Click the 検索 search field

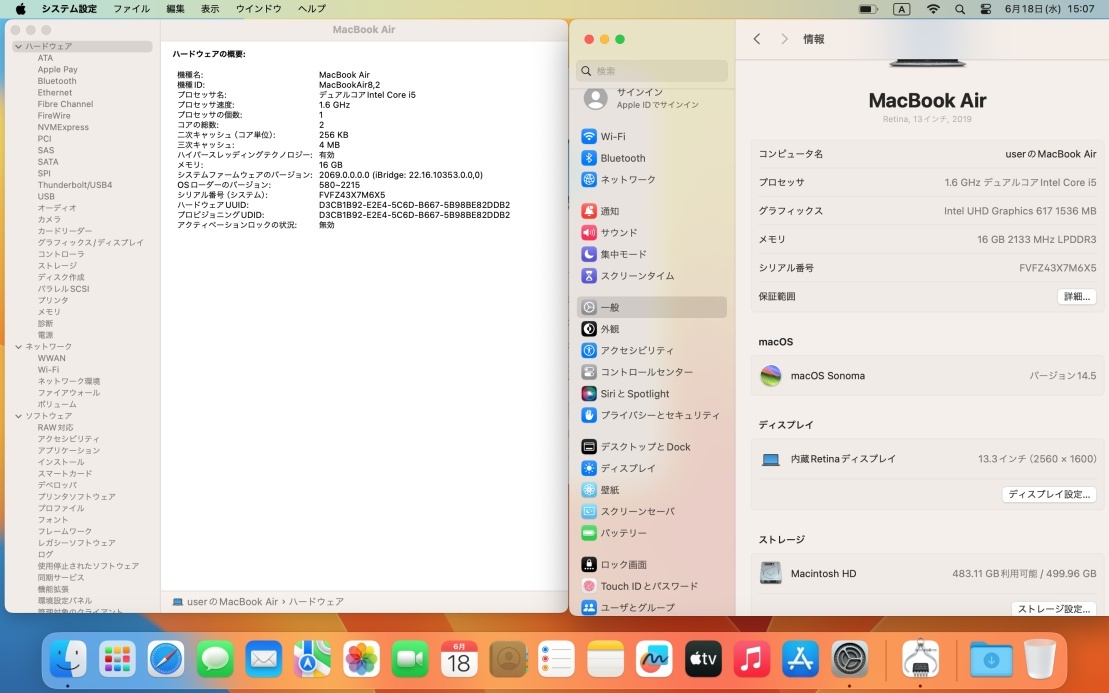[651, 71]
